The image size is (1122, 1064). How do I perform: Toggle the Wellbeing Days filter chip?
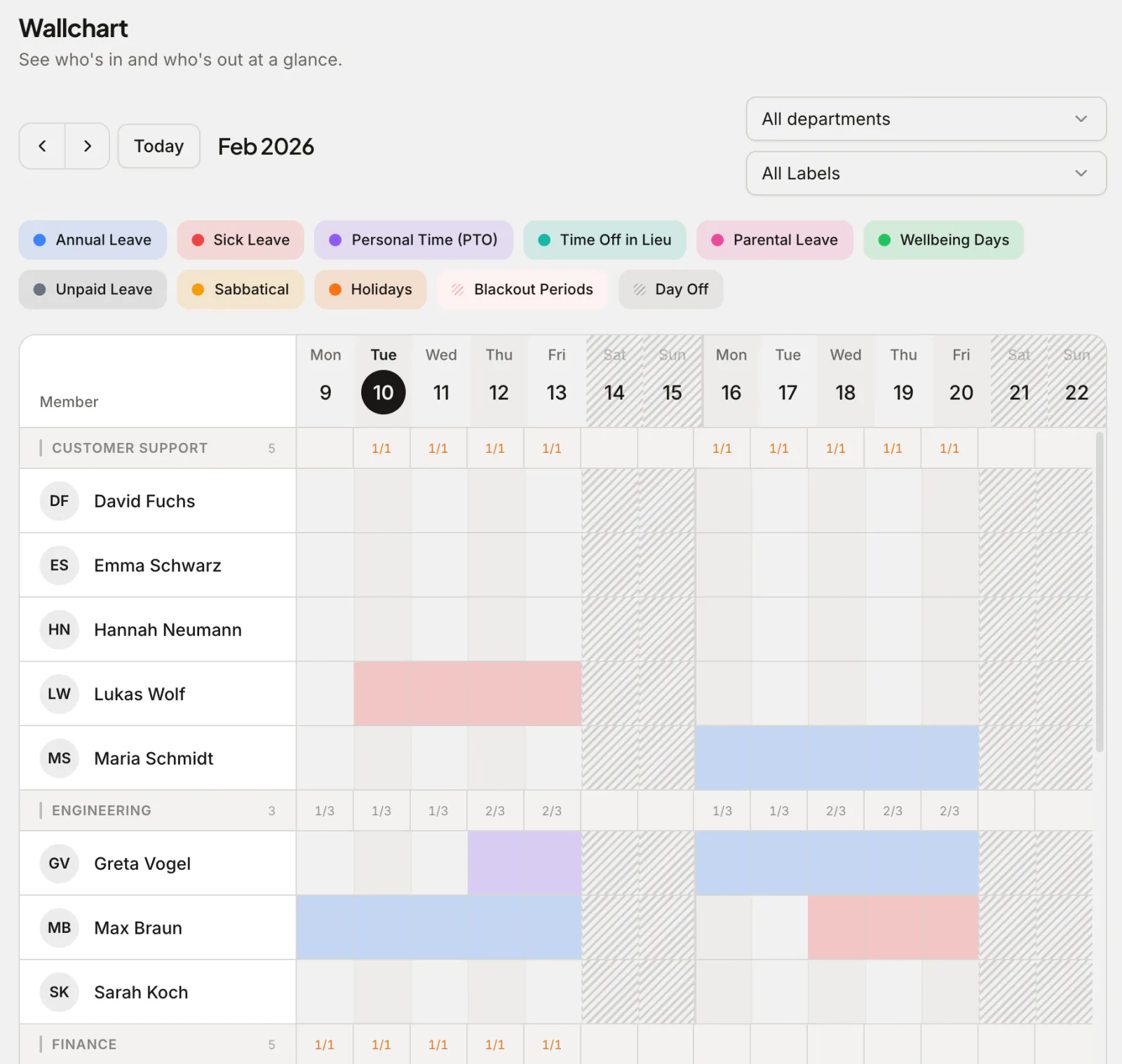944,240
